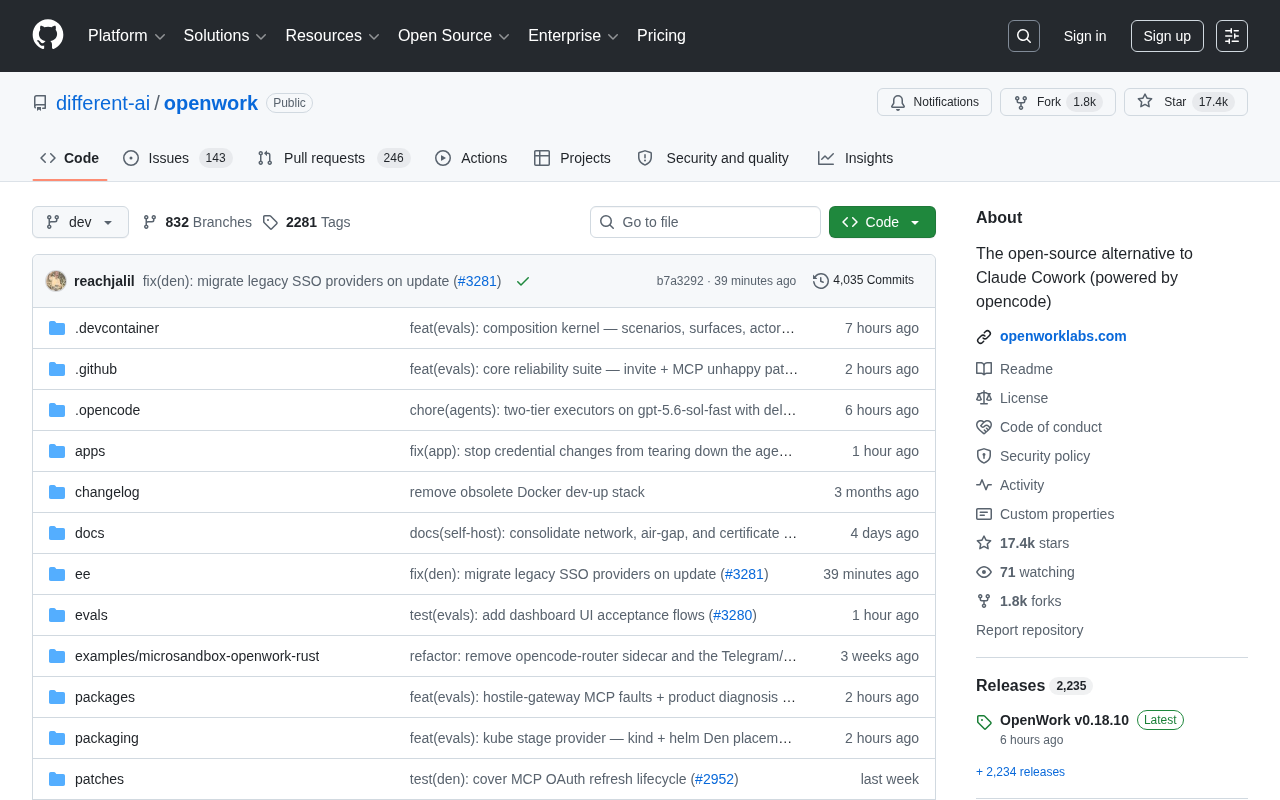1280x800 pixels.
Task: Click the docs folder icon
Action: (x=57, y=533)
